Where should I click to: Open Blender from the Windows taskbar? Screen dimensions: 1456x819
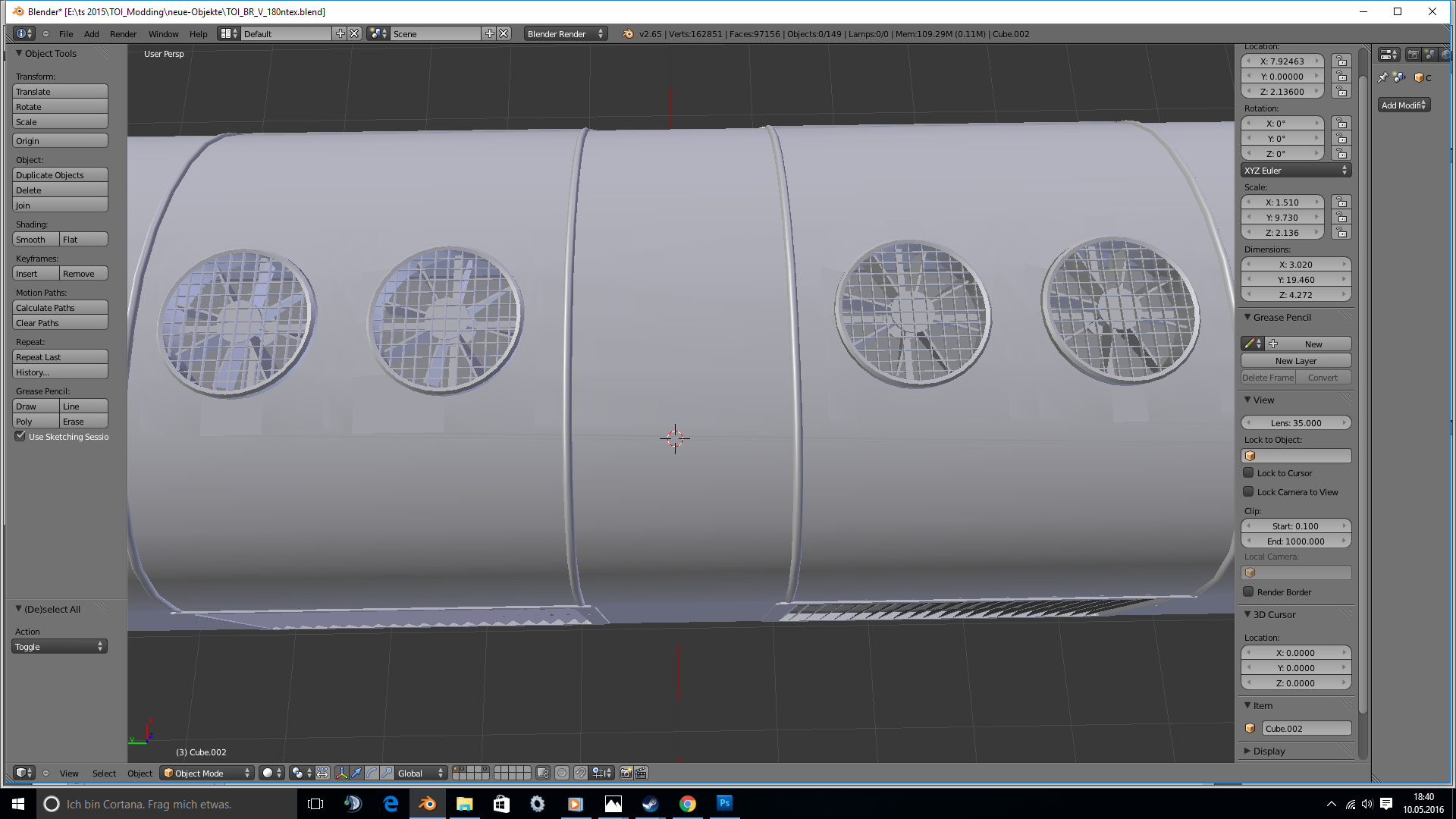point(427,804)
